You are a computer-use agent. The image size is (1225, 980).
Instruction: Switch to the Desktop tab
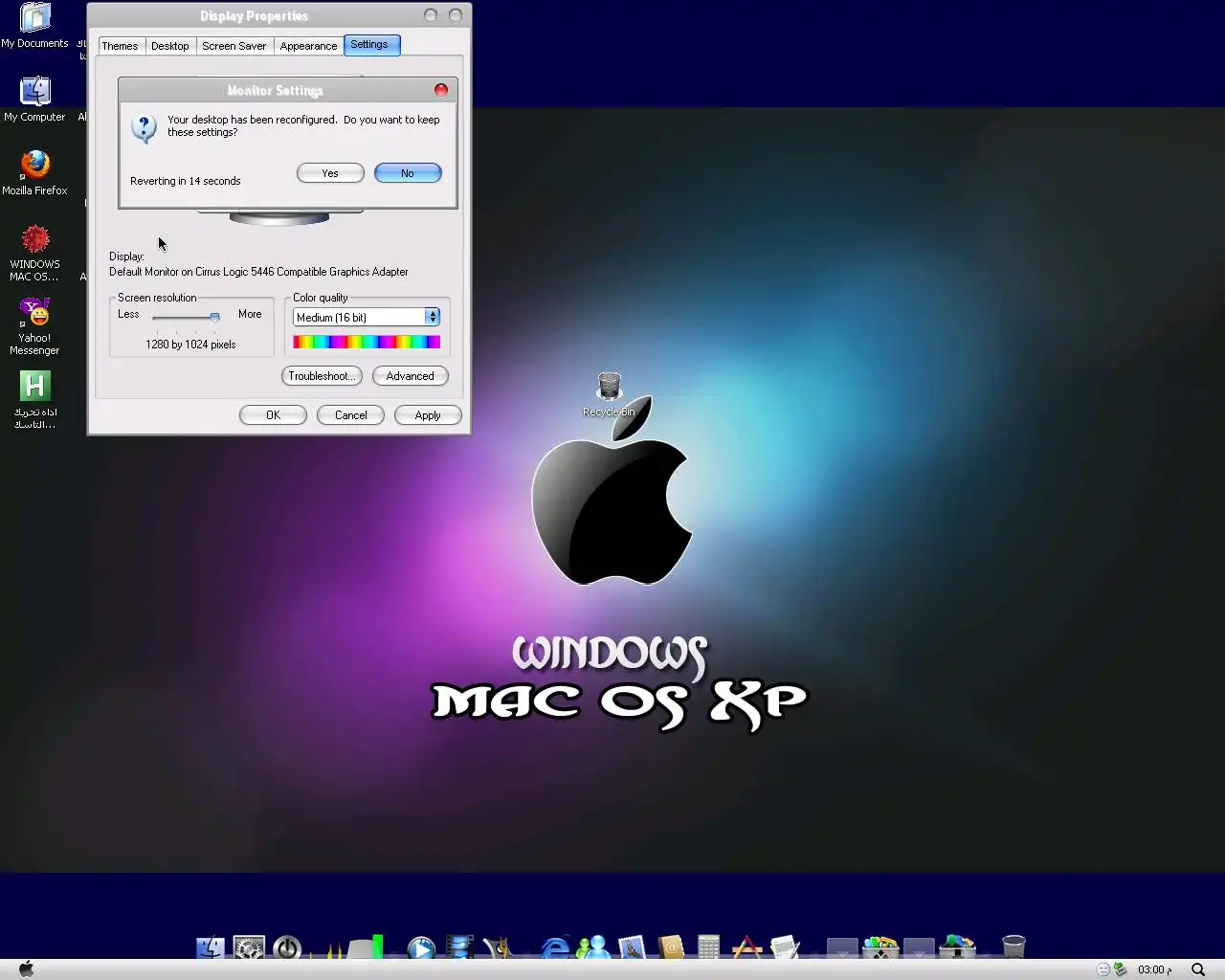(x=170, y=46)
